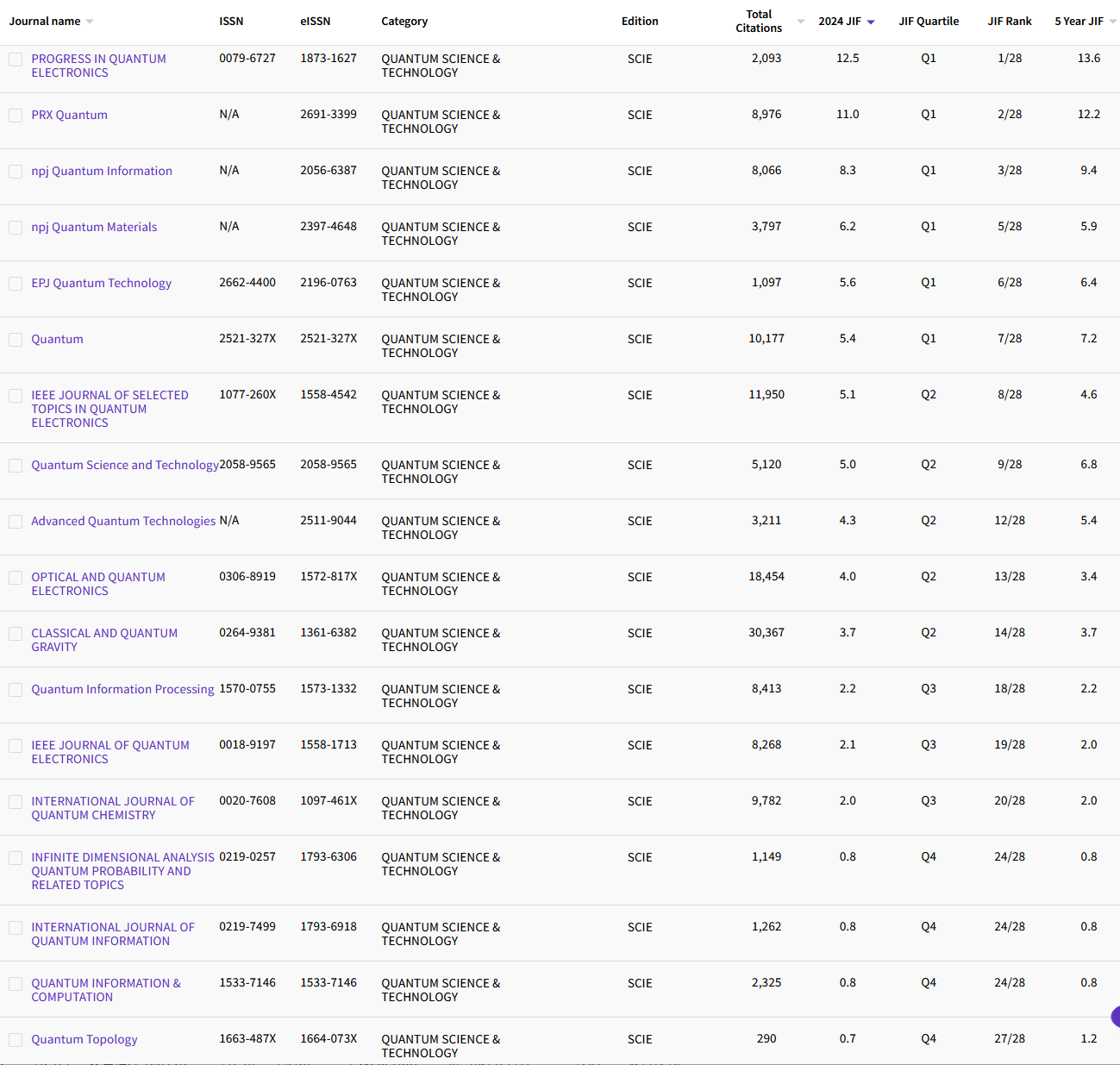Tick the Quantum Topology checkbox

pyautogui.click(x=16, y=1040)
